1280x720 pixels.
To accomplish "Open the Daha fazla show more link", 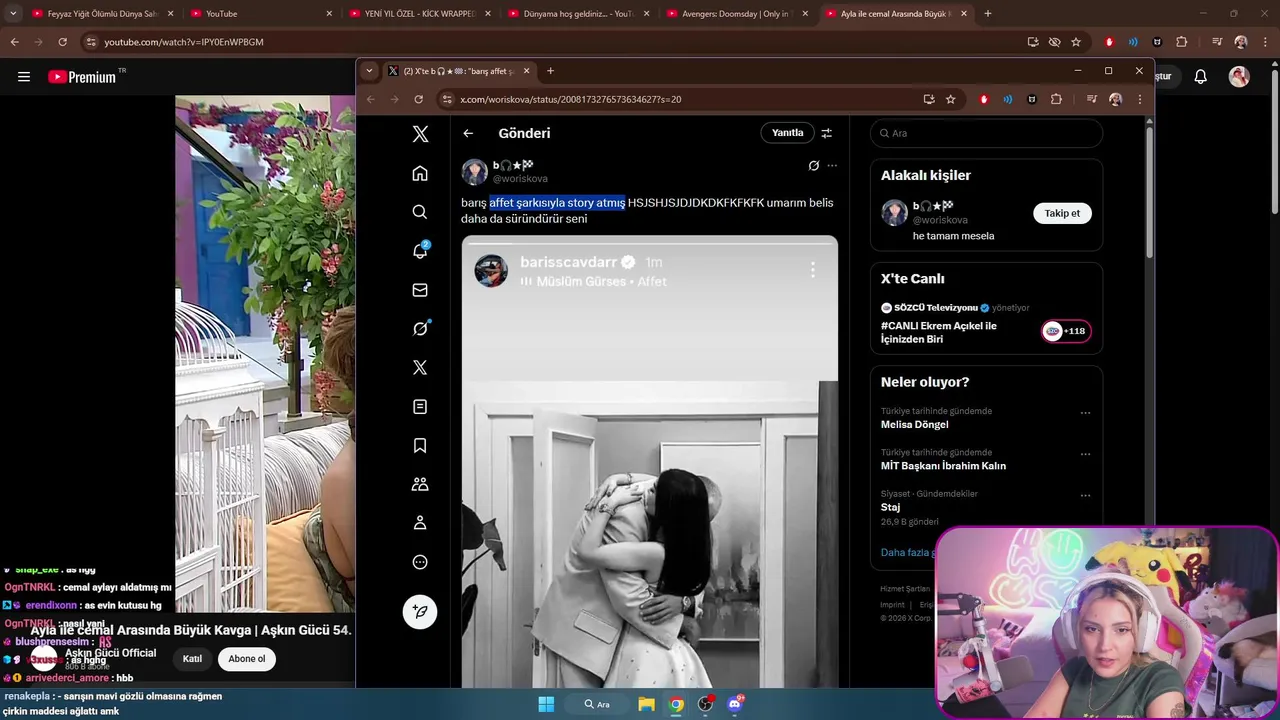I will coord(907,552).
